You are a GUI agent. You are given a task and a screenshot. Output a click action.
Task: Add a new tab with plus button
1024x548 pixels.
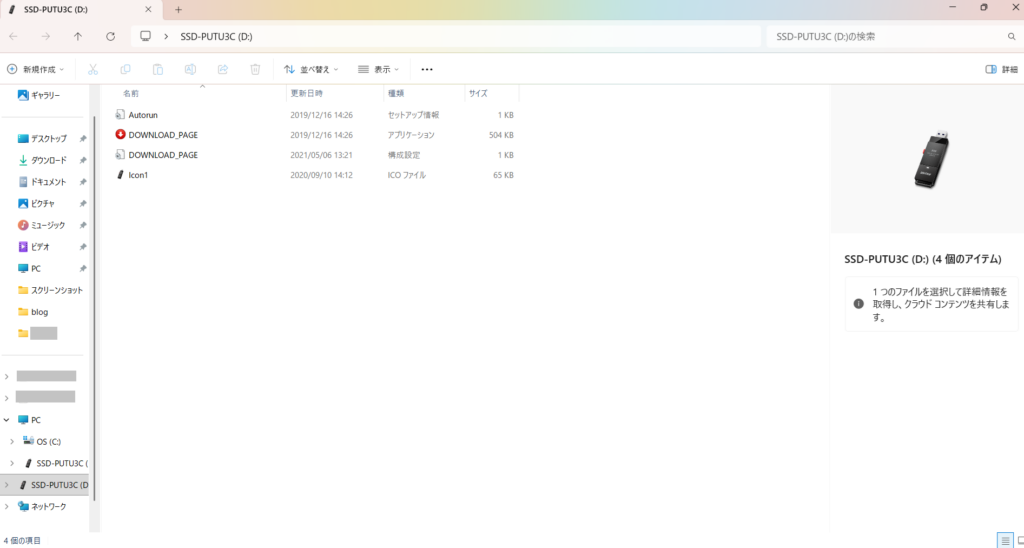(178, 9)
